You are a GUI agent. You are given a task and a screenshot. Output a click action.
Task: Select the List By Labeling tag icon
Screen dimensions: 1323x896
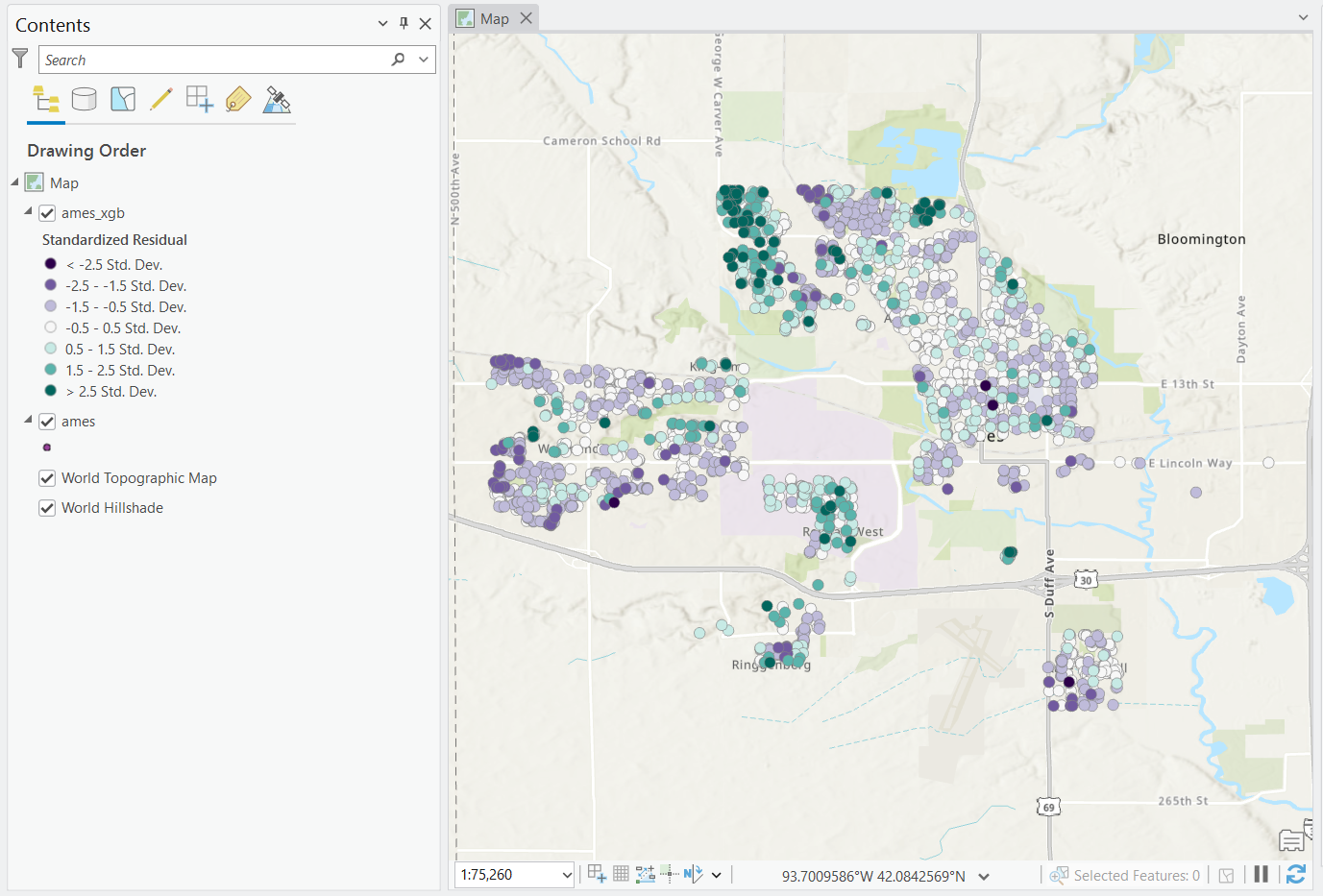[x=237, y=99]
